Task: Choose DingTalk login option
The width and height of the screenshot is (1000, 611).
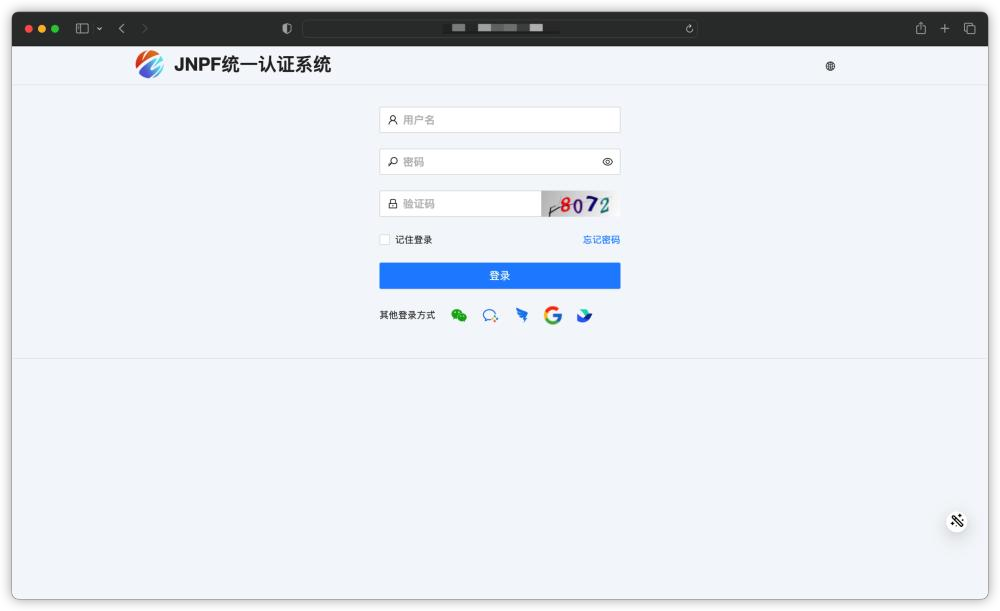Action: click(521, 315)
